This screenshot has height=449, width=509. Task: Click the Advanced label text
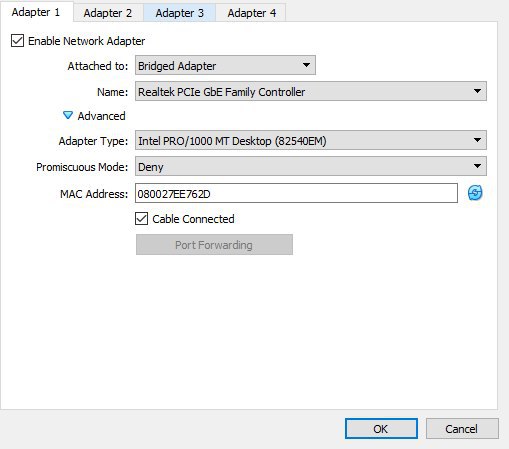(102, 116)
